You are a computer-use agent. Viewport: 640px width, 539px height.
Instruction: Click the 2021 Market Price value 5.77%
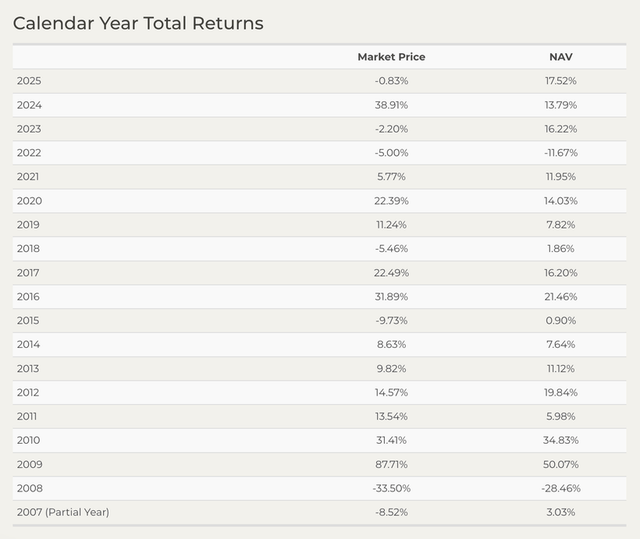(x=391, y=177)
